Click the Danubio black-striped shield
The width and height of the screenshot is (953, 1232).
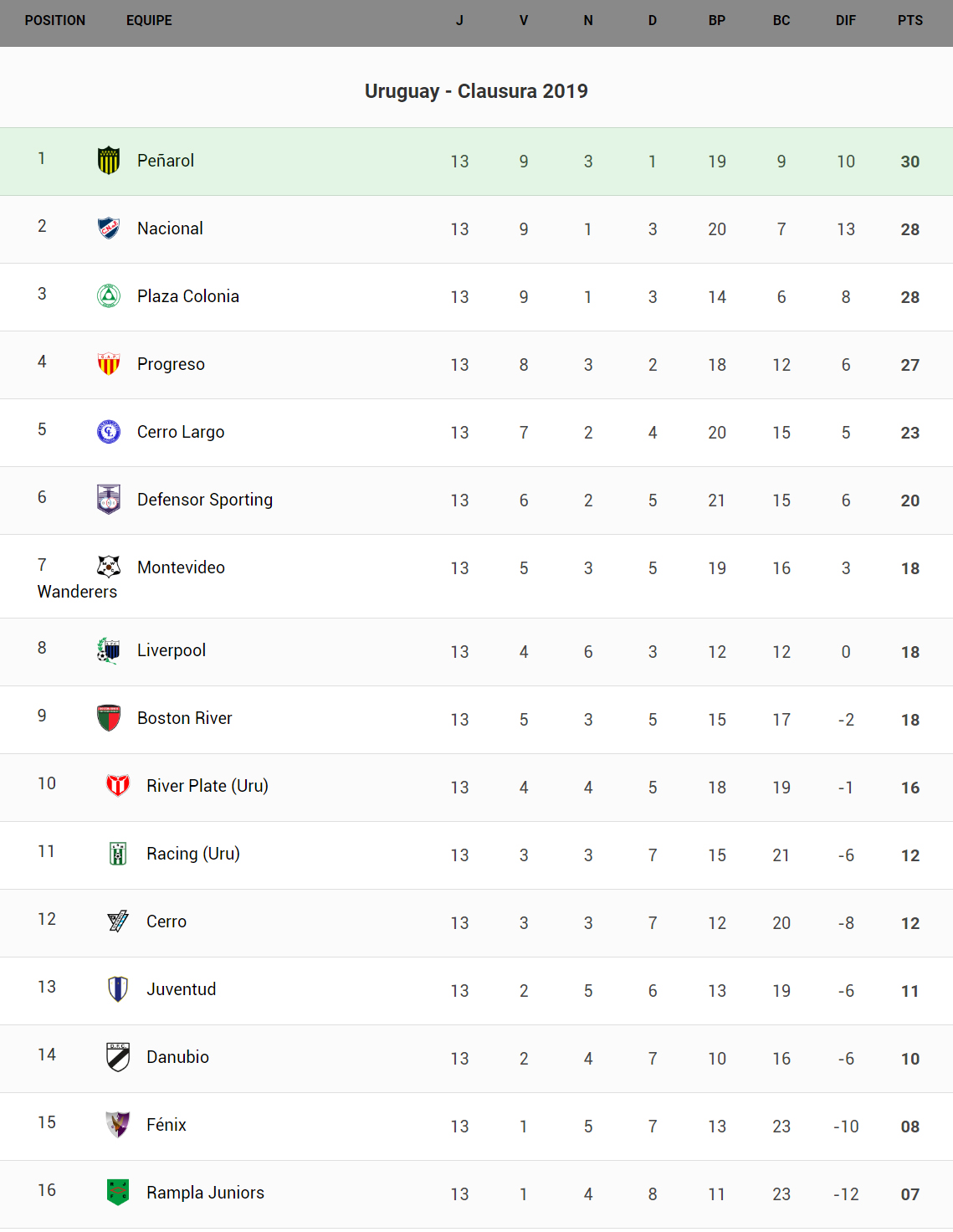pos(118,1057)
